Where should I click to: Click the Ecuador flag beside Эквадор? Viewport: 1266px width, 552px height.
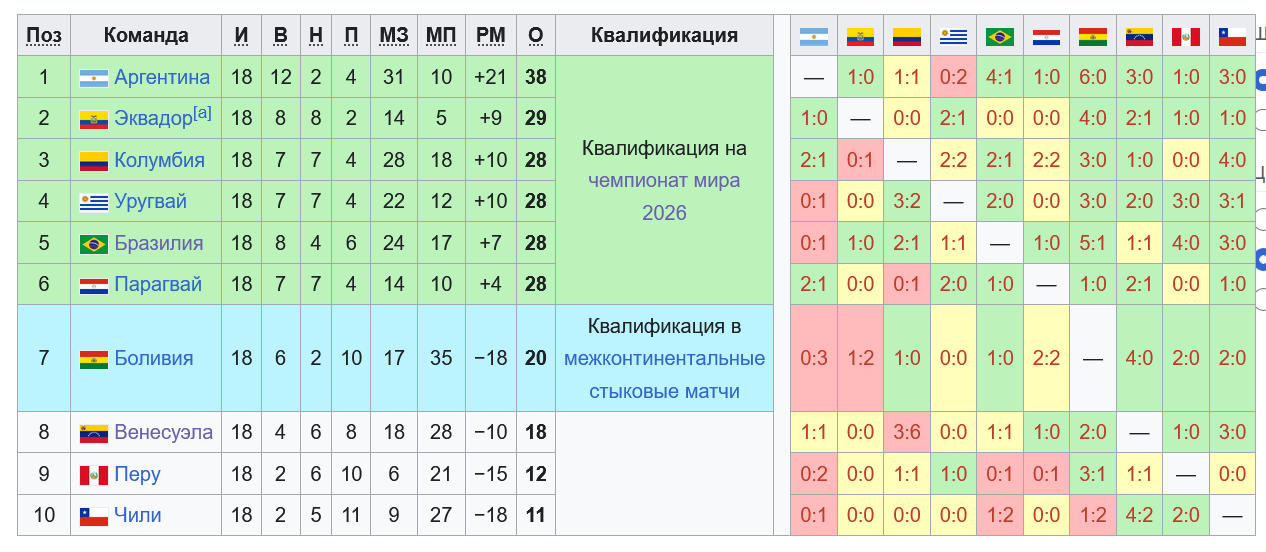[x=94, y=119]
